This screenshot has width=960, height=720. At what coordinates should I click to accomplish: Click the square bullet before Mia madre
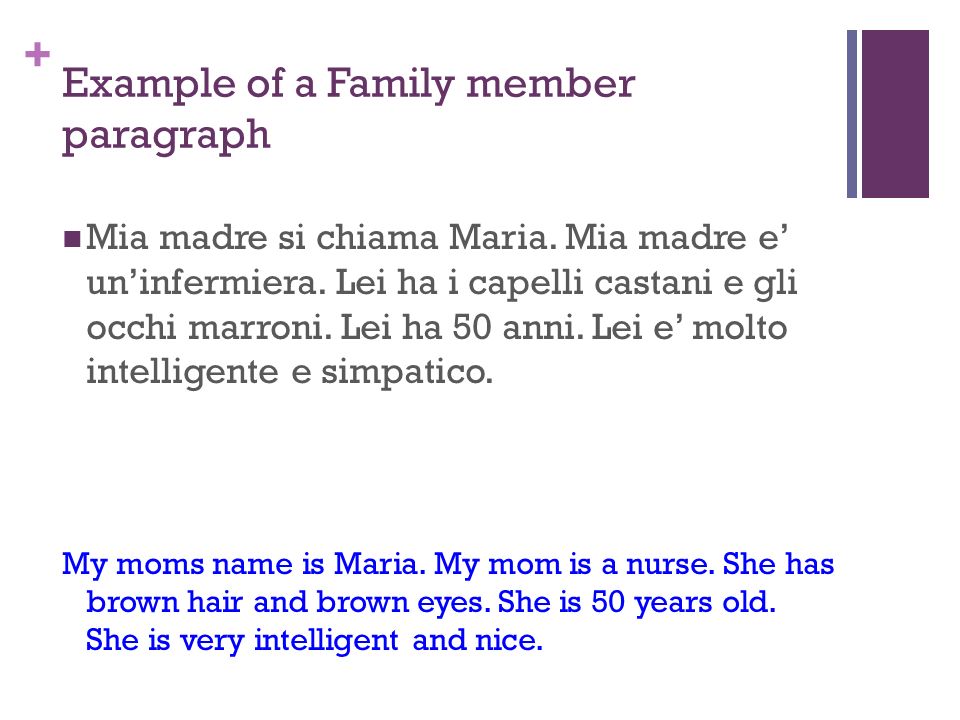point(72,238)
